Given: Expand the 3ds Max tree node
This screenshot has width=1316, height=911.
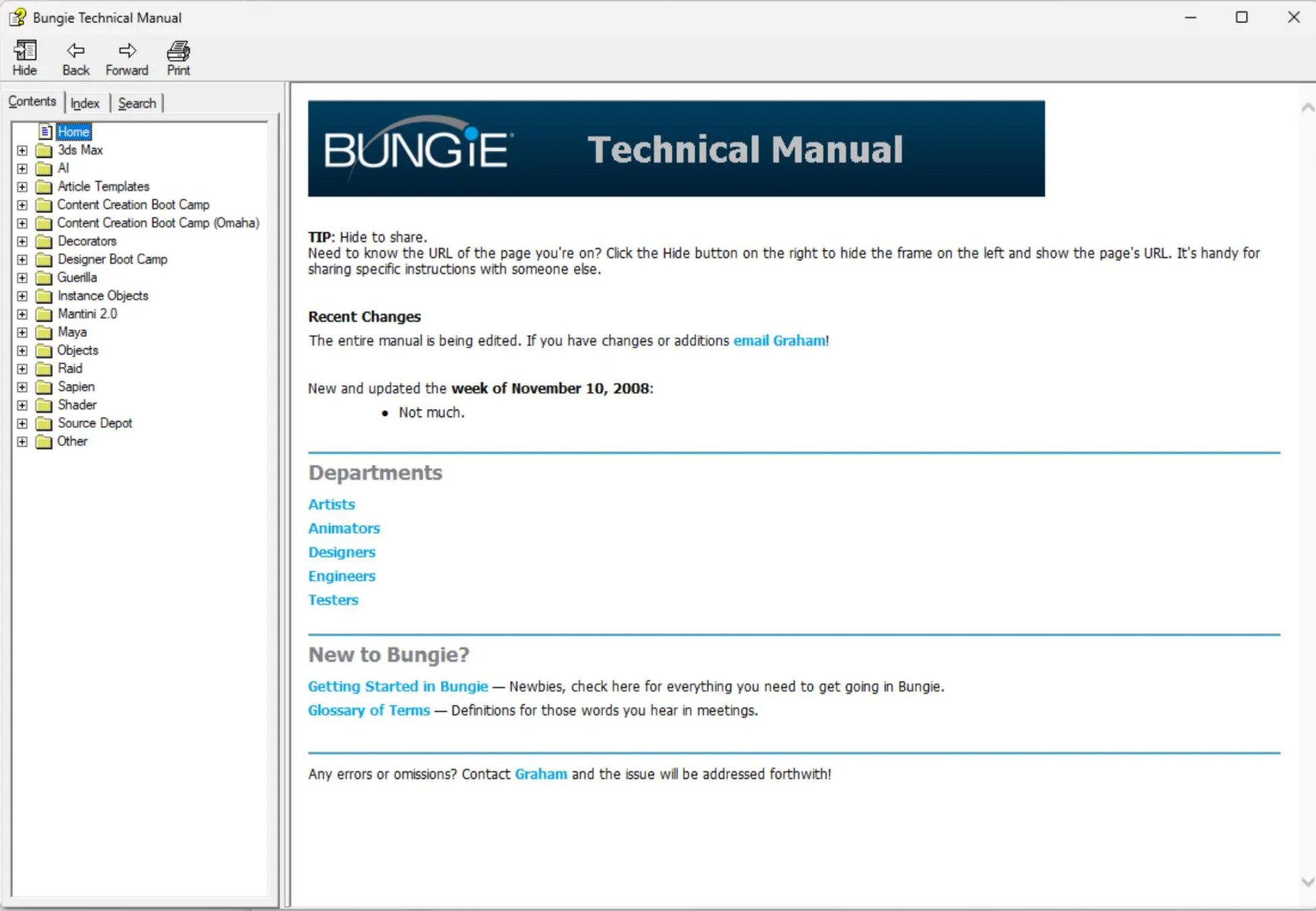Looking at the screenshot, I should tap(22, 150).
